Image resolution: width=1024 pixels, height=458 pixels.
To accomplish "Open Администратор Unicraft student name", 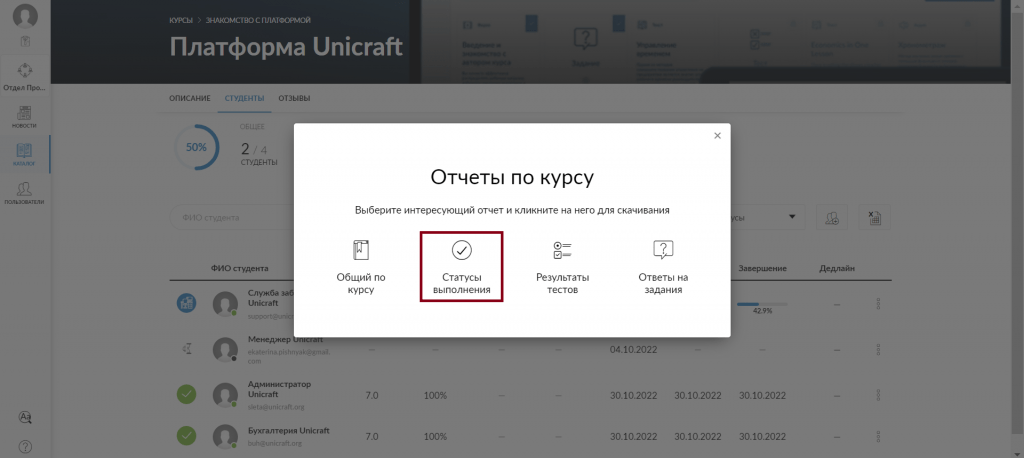I will pos(280,389).
